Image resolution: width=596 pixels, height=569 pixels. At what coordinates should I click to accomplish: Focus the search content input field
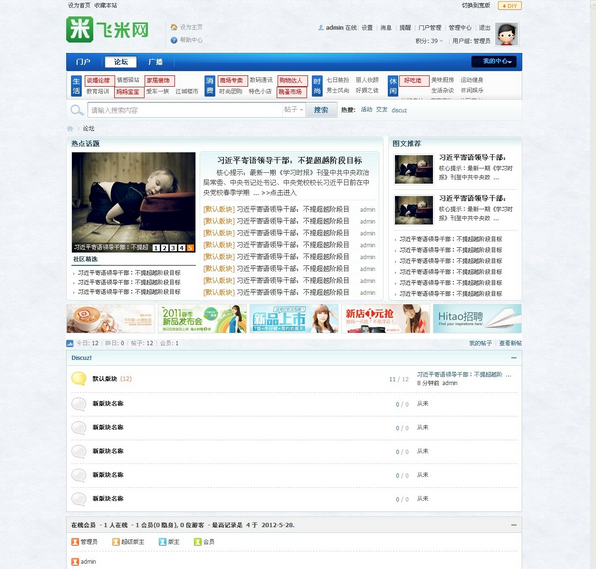pyautogui.click(x=185, y=110)
